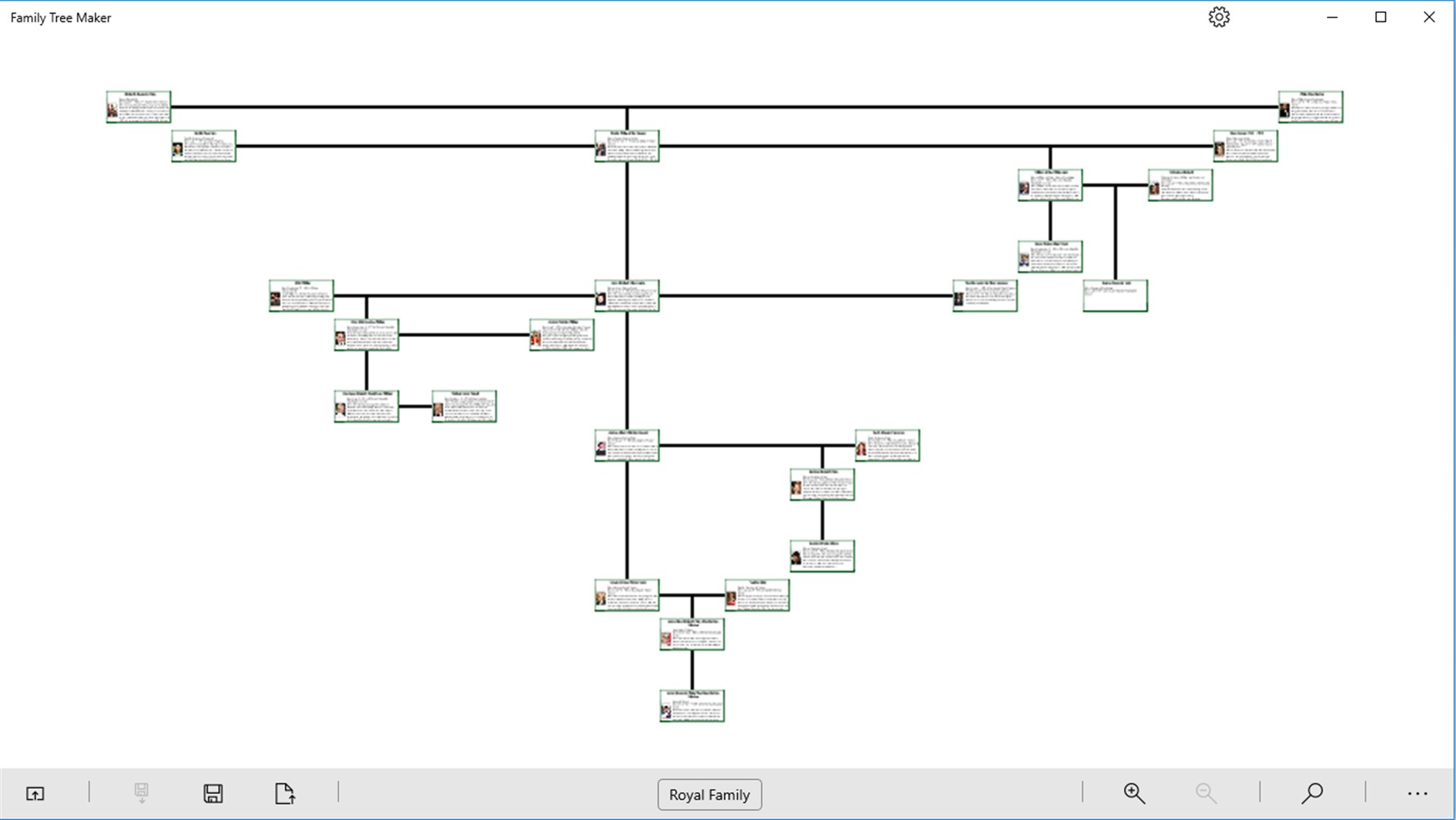The width and height of the screenshot is (1456, 820).
Task: Open the central person card in the second generation
Action: point(627,146)
